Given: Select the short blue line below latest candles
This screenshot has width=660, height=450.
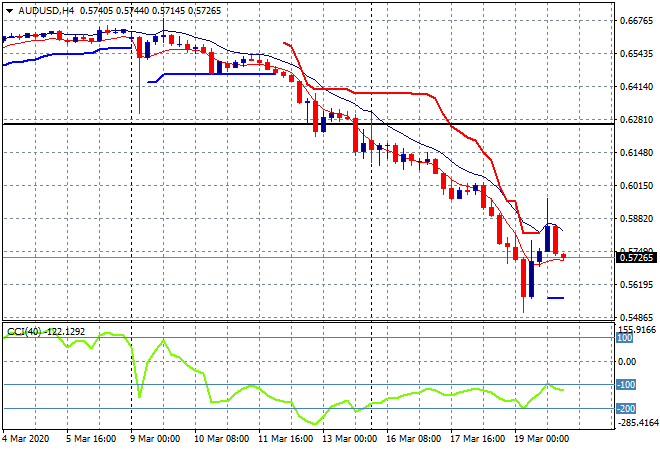Looking at the screenshot, I should [x=556, y=298].
